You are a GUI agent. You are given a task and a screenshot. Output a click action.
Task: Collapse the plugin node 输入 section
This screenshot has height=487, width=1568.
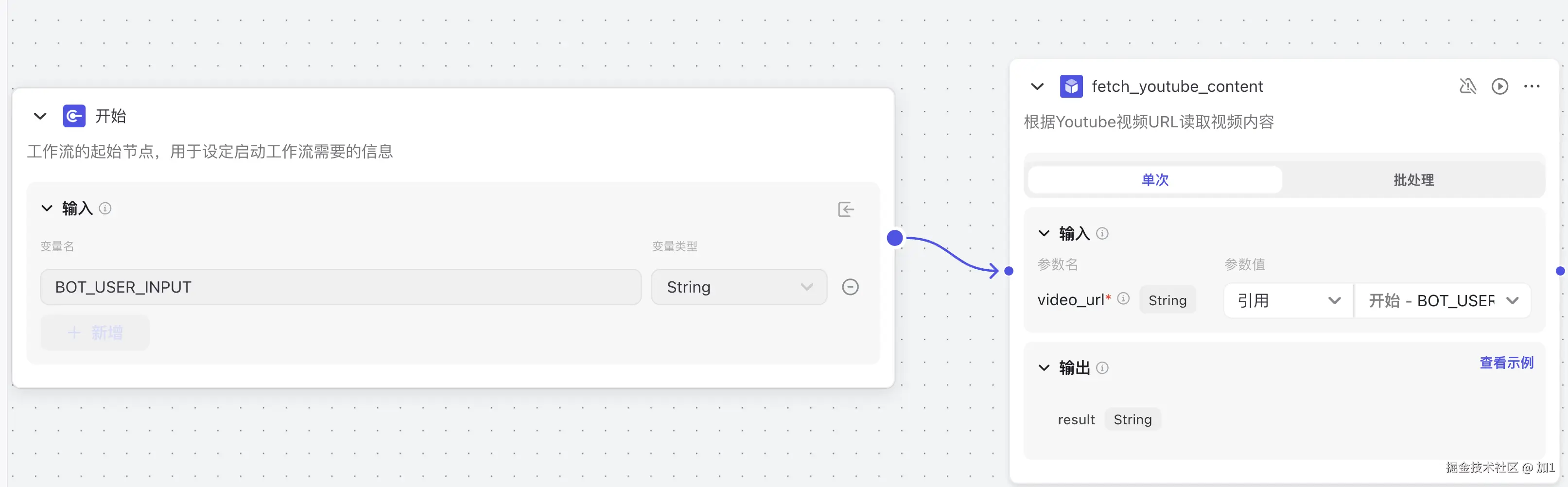(x=1044, y=233)
